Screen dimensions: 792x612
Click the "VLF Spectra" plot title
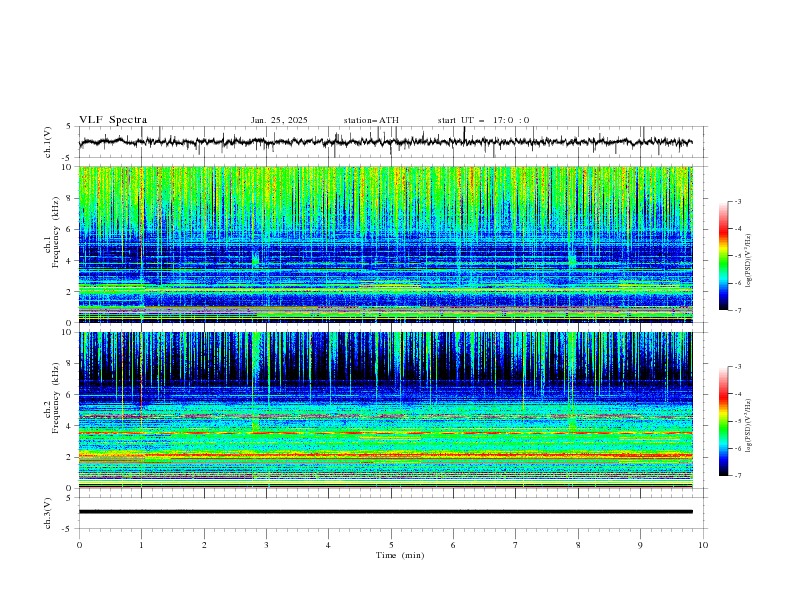pos(113,120)
